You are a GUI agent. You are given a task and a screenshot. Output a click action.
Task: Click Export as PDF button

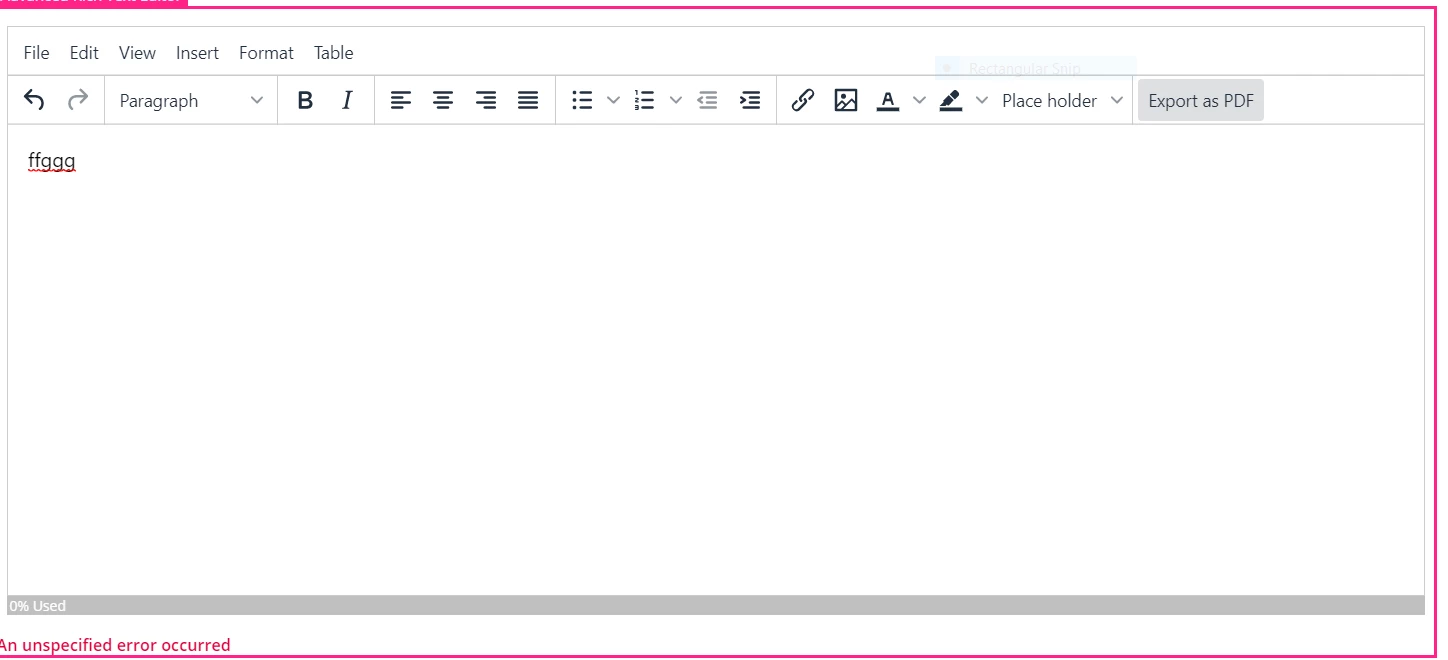pyautogui.click(x=1201, y=100)
